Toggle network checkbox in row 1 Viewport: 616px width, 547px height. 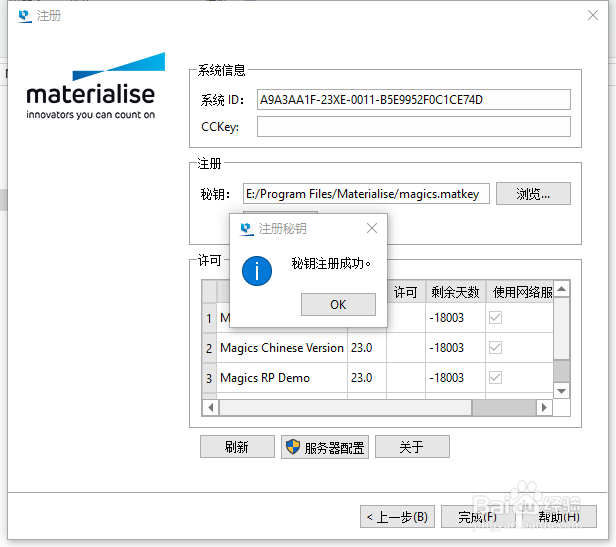[x=495, y=317]
